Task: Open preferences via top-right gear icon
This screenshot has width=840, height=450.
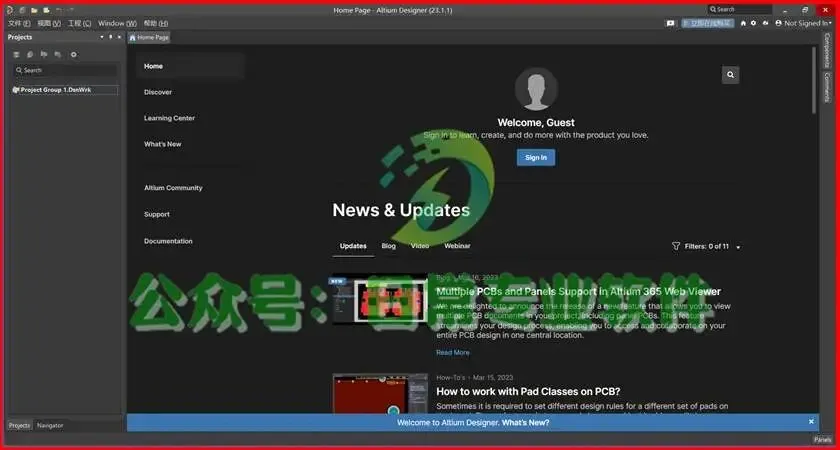Action: [753, 23]
